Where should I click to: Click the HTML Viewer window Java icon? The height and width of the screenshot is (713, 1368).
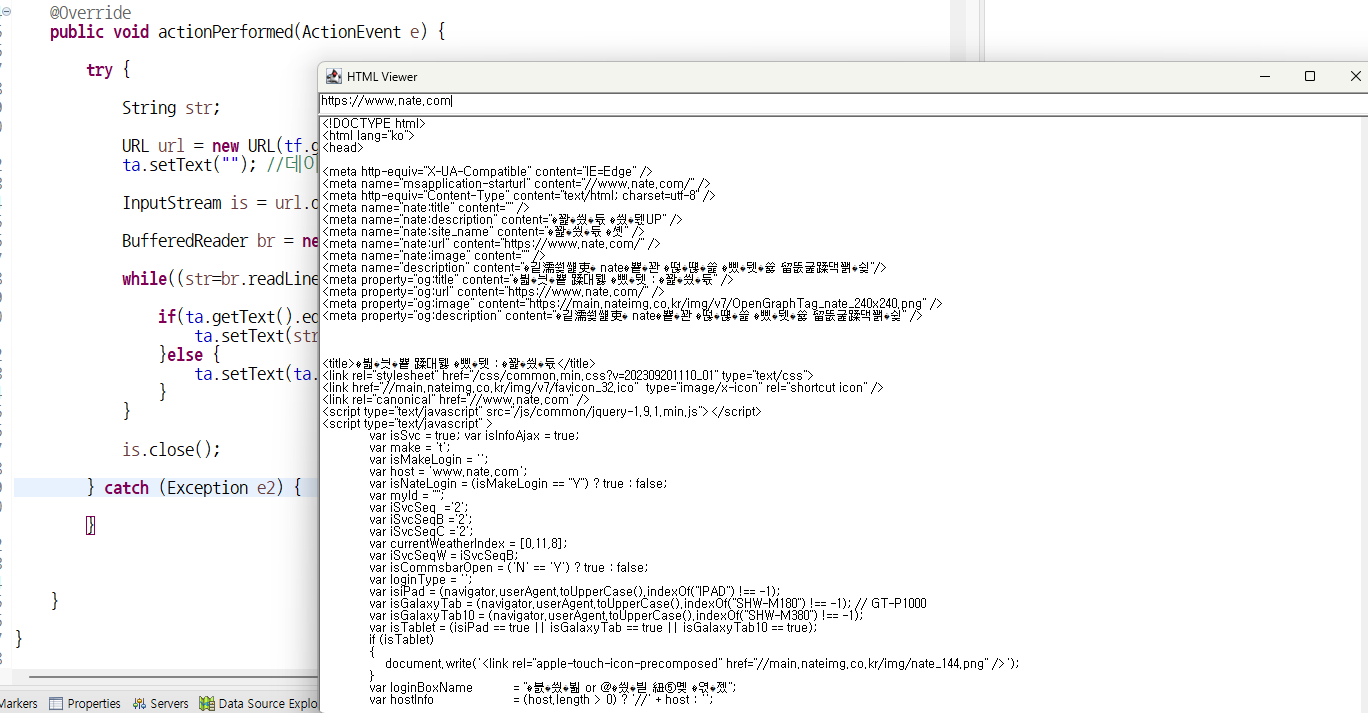332,77
